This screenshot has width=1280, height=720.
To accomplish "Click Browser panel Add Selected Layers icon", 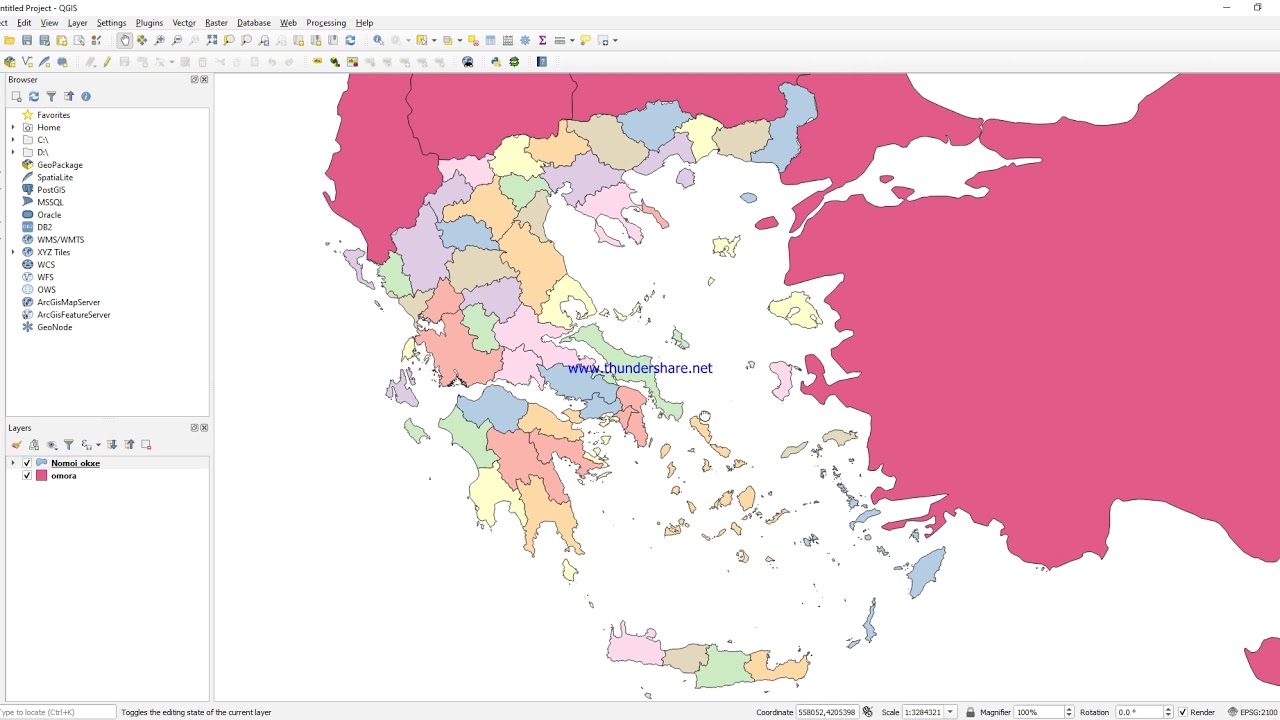I will (16, 96).
